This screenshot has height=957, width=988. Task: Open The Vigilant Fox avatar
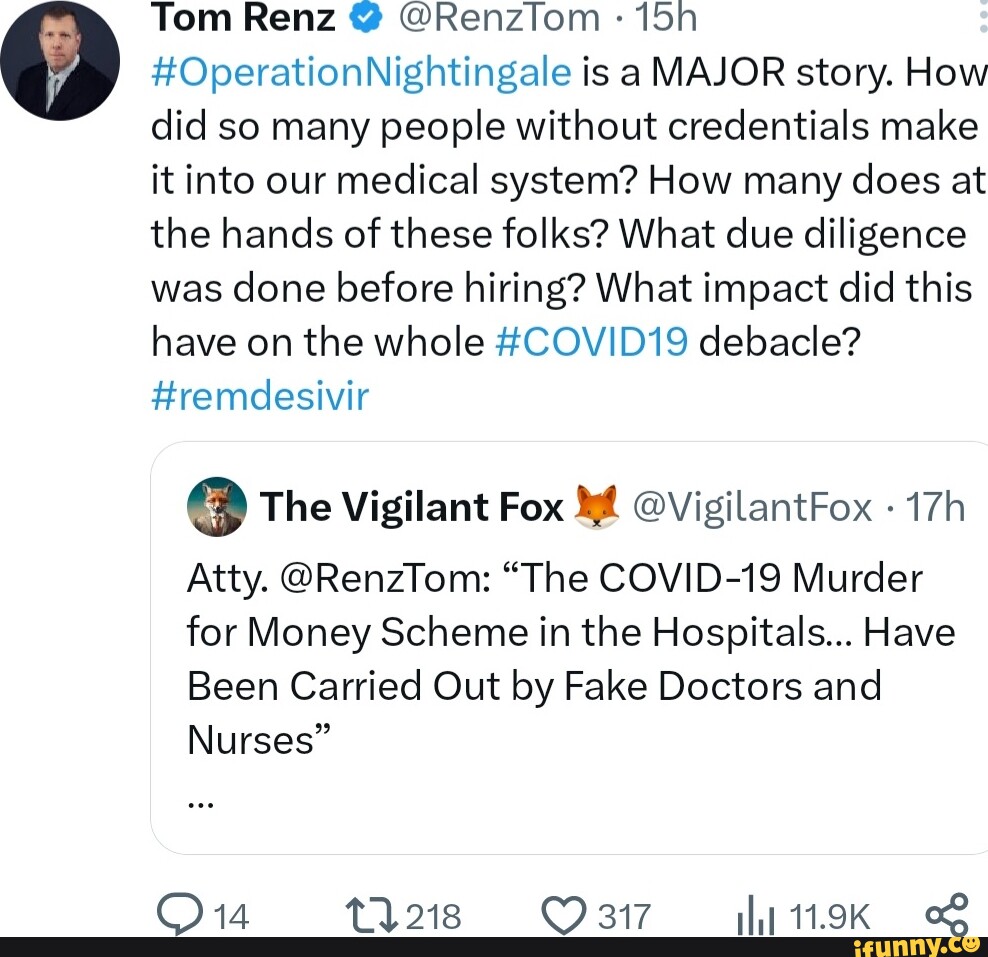tap(214, 508)
